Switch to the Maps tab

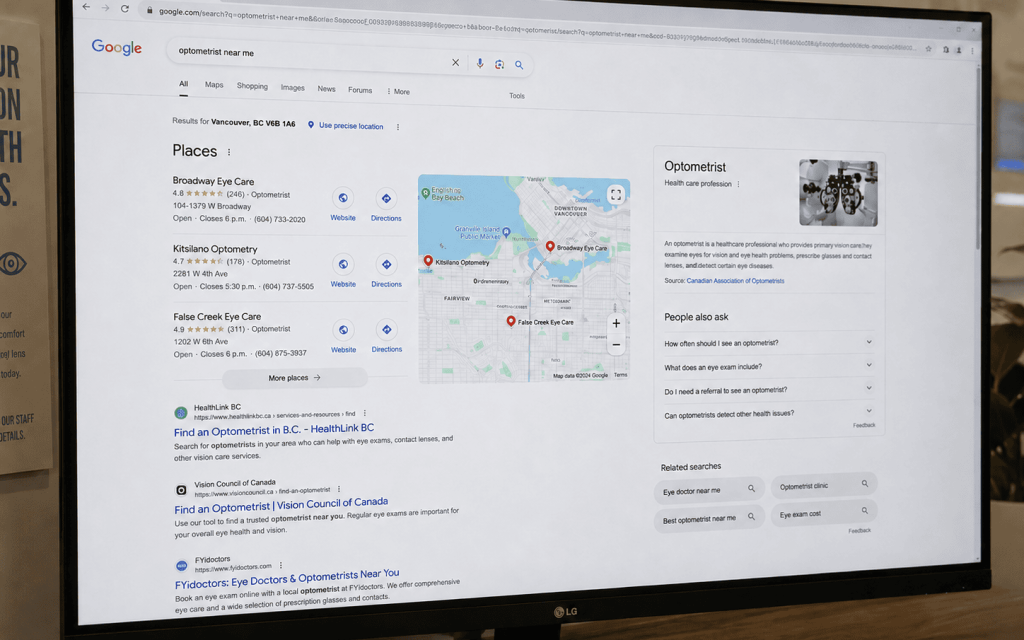[x=214, y=85]
